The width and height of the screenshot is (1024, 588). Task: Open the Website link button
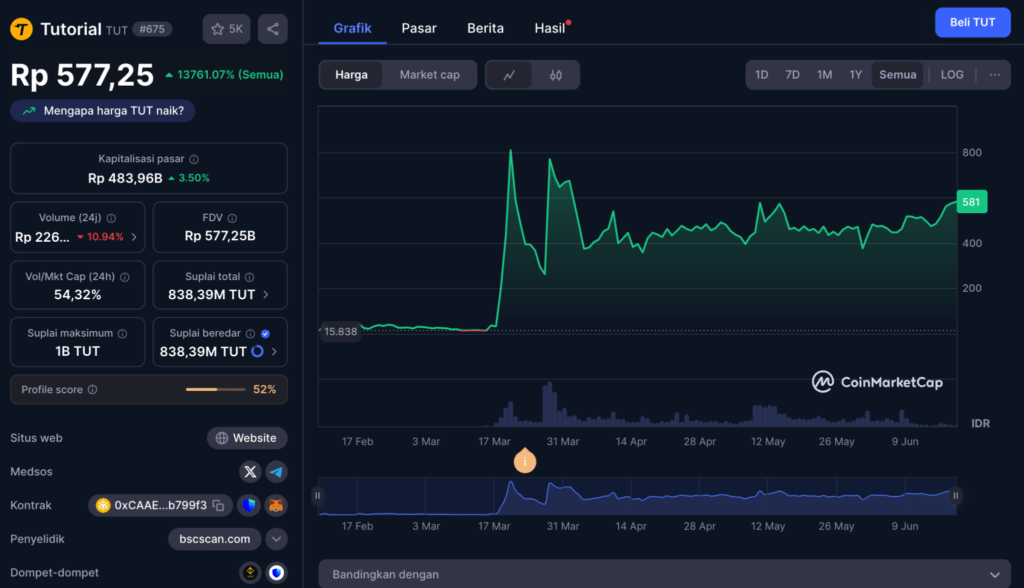coord(247,438)
